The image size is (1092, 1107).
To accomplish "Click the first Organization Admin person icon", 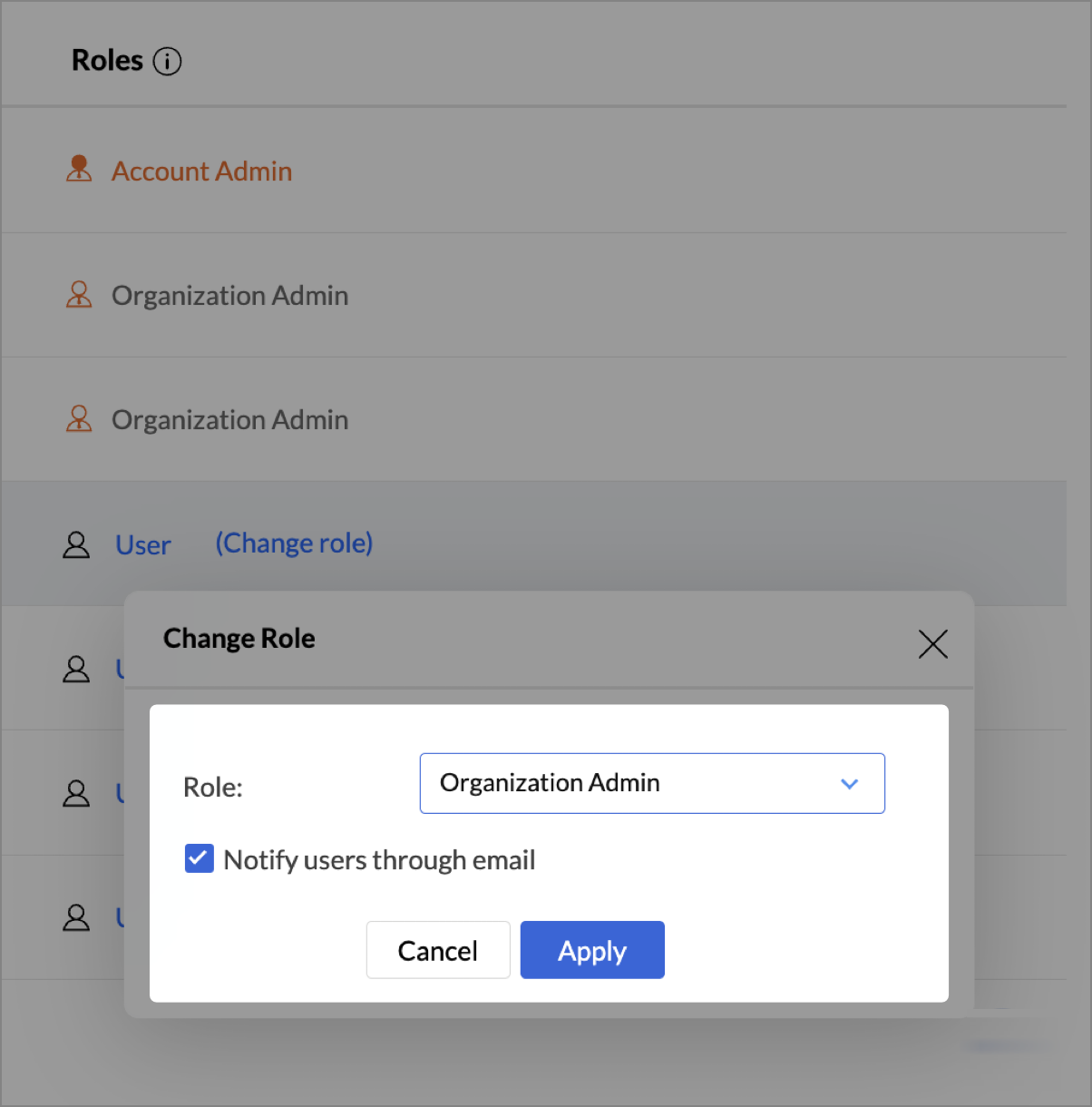I will 79,294.
